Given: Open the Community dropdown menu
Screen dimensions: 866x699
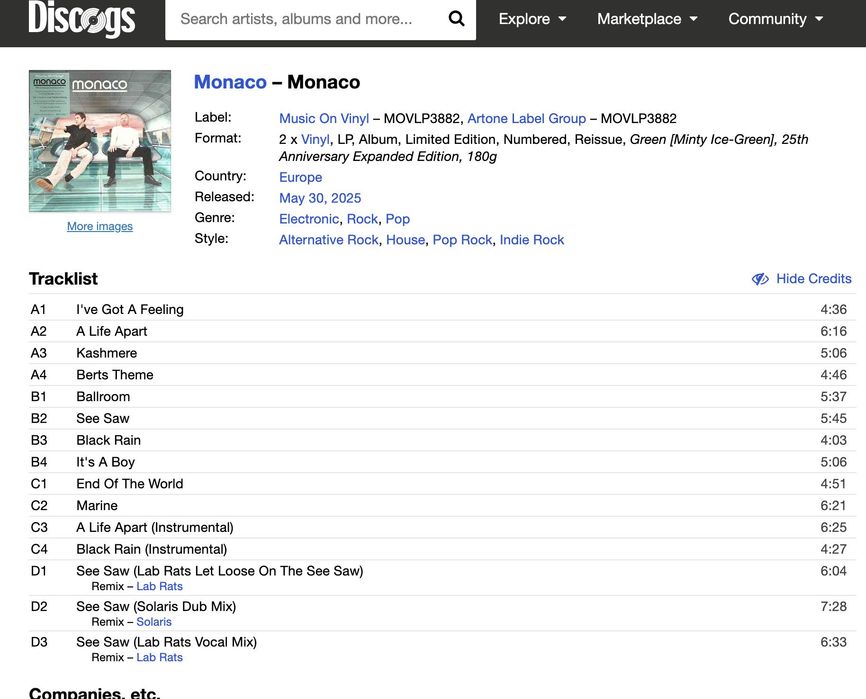Looking at the screenshot, I should (775, 19).
